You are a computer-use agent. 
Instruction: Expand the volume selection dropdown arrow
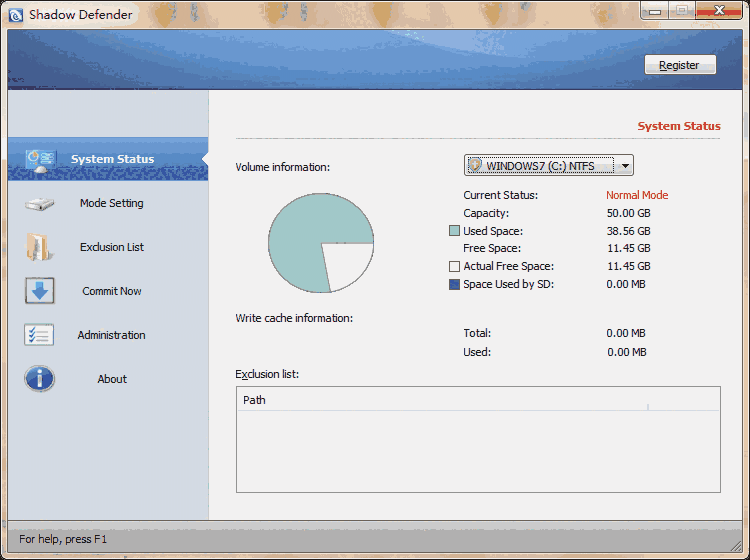pyautogui.click(x=625, y=166)
